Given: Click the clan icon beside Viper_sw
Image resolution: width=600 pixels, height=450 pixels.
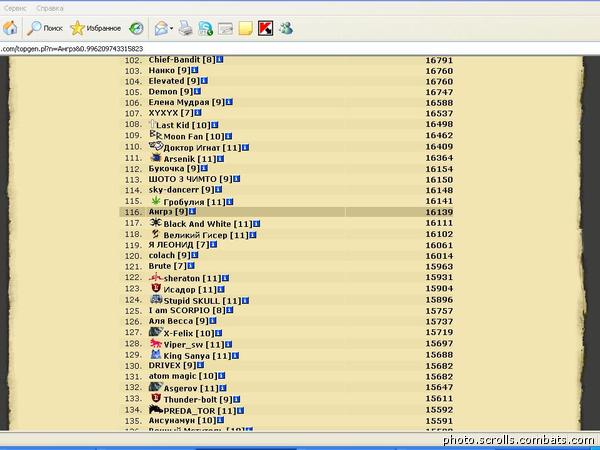Looking at the screenshot, I should (x=155, y=343).
